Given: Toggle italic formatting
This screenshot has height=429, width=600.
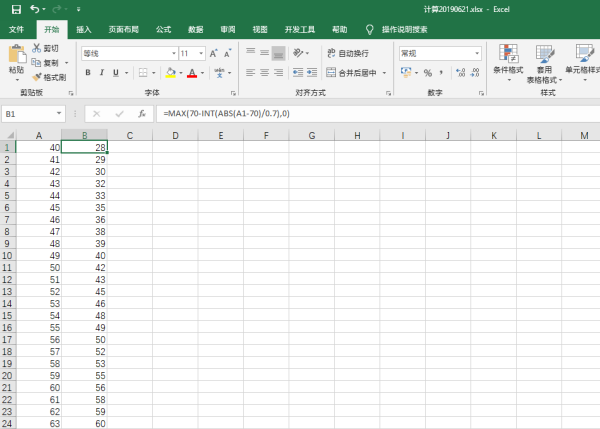Looking at the screenshot, I should click(x=102, y=72).
